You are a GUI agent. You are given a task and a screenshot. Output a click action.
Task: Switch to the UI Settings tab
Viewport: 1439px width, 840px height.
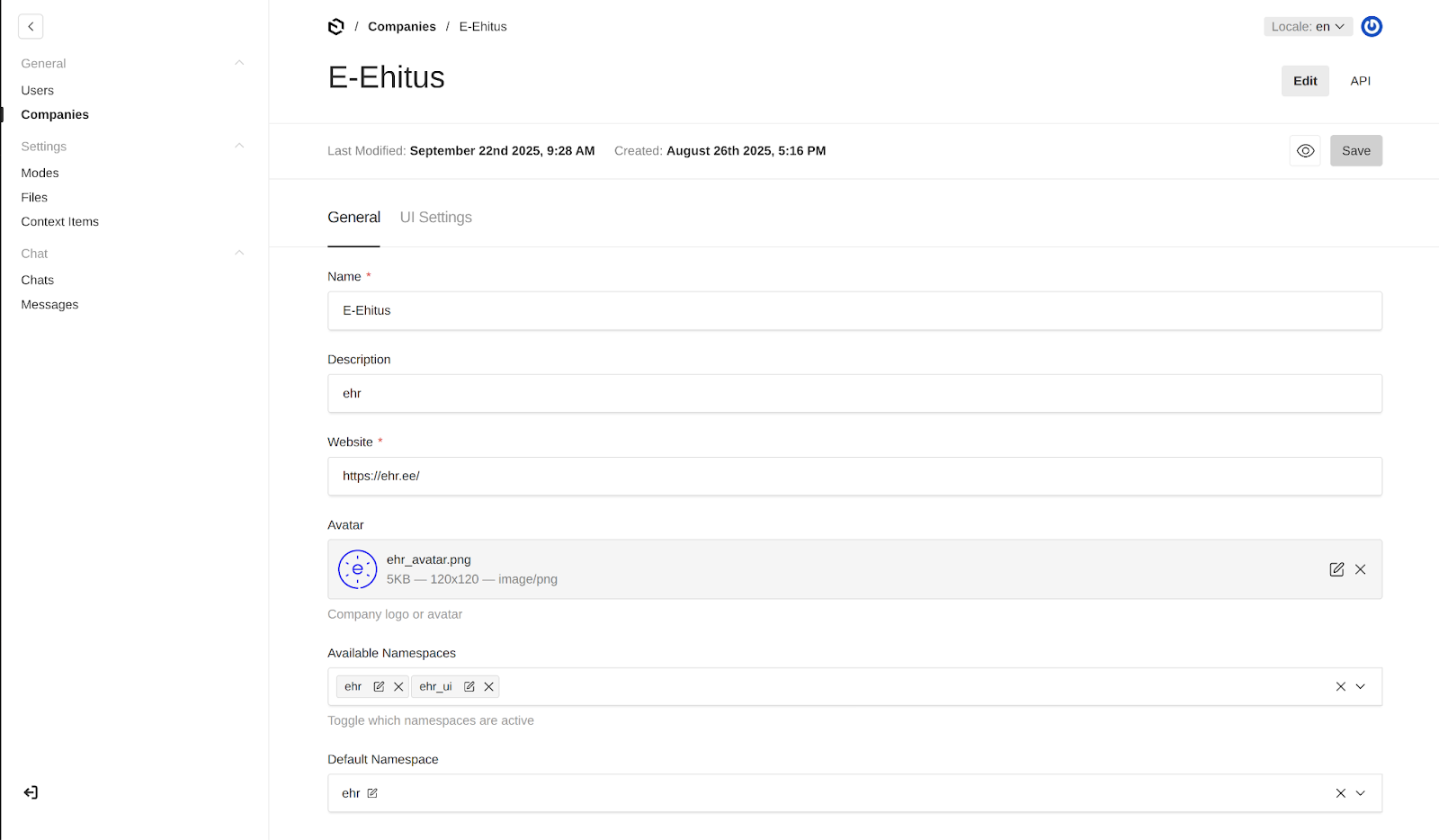tap(435, 217)
